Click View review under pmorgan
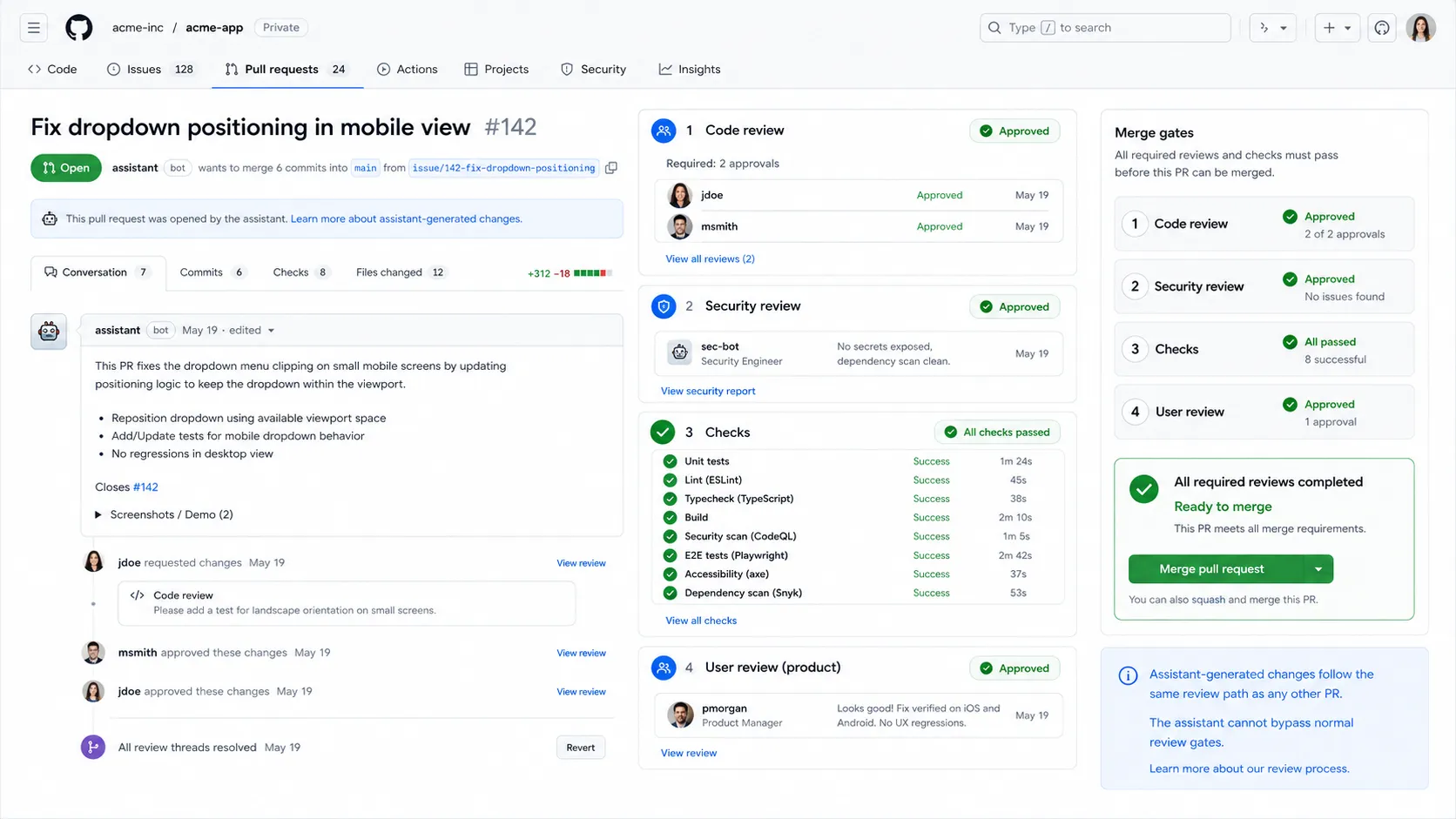 pyautogui.click(x=689, y=753)
